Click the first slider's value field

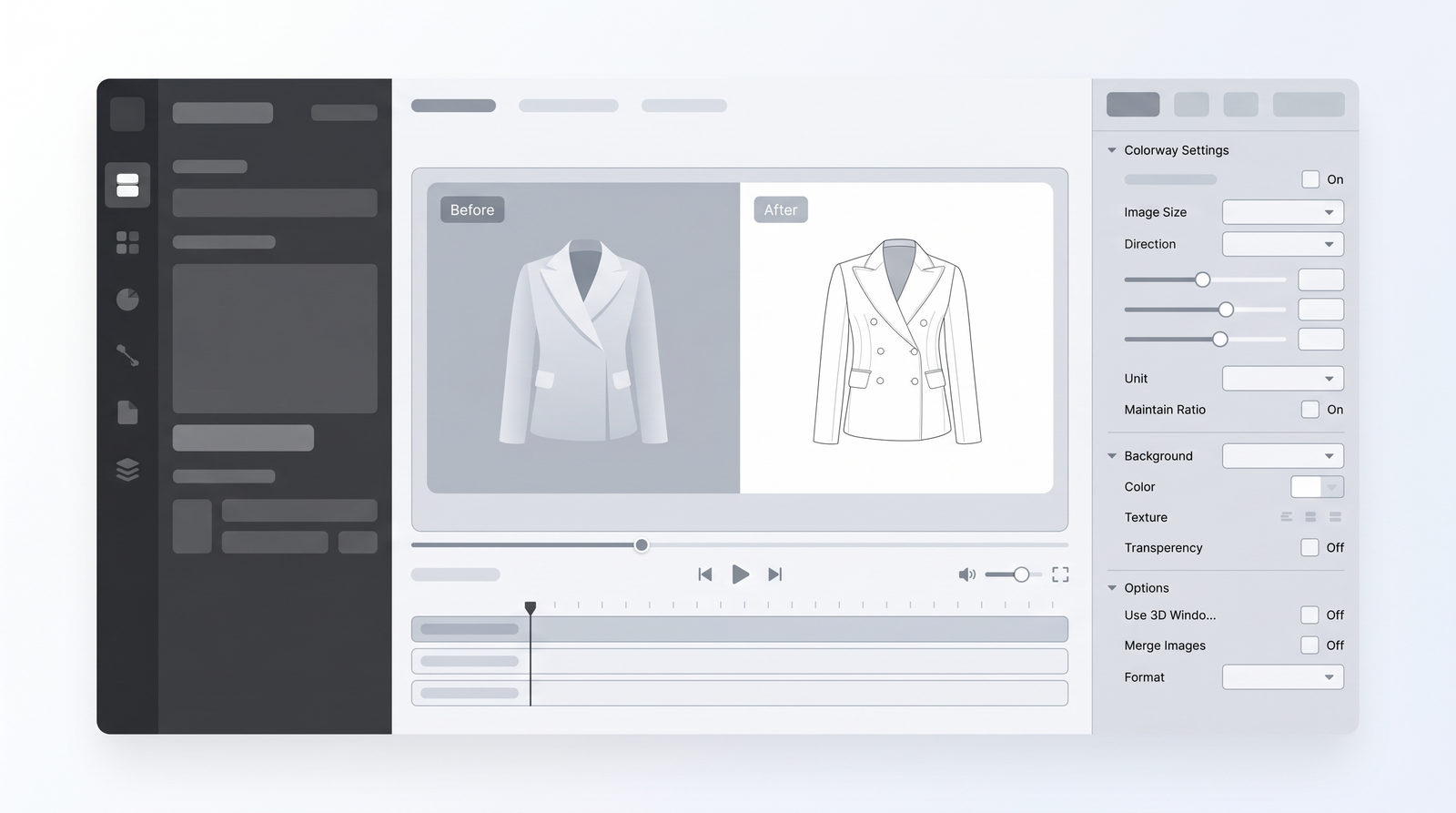1320,279
